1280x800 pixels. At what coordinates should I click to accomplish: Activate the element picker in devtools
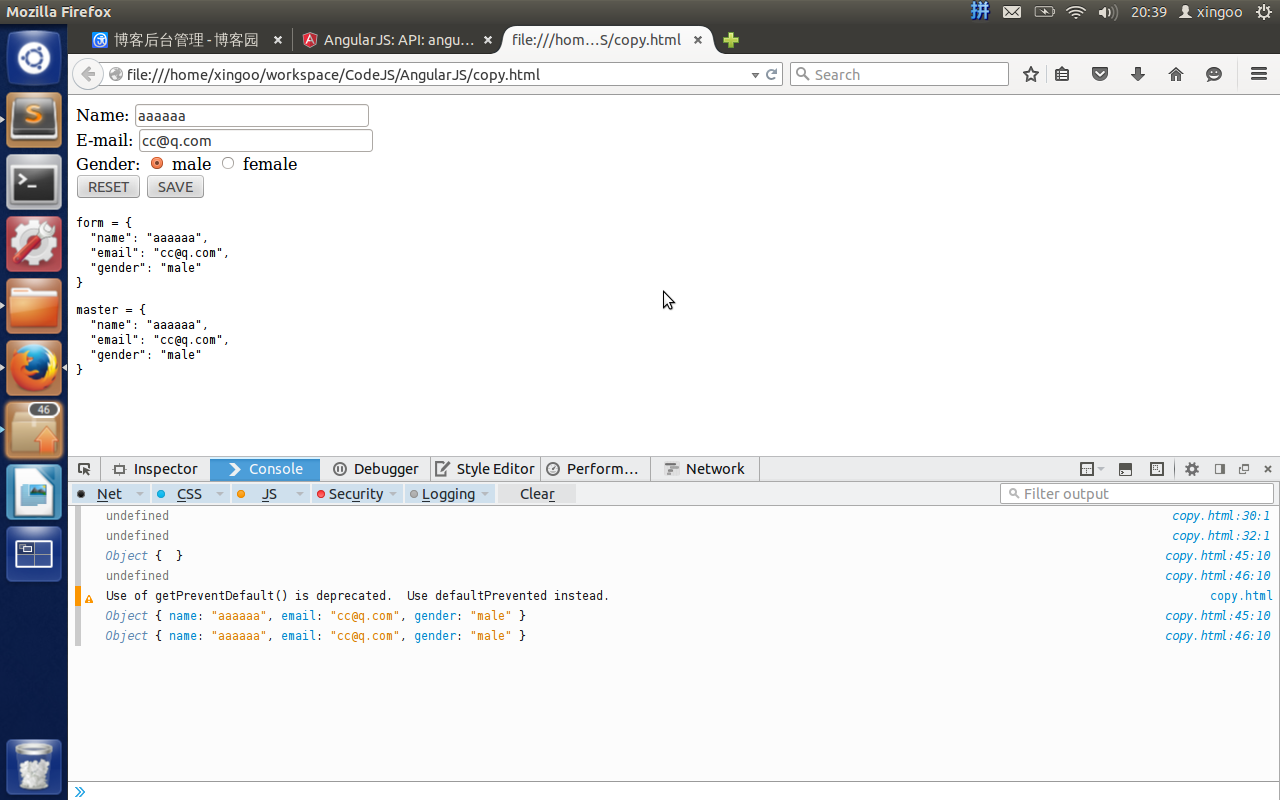coord(85,469)
